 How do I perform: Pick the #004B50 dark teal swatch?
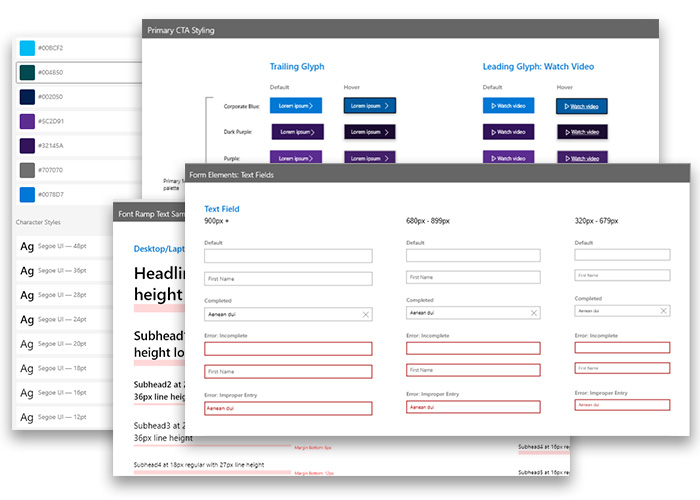pyautogui.click(x=27, y=72)
